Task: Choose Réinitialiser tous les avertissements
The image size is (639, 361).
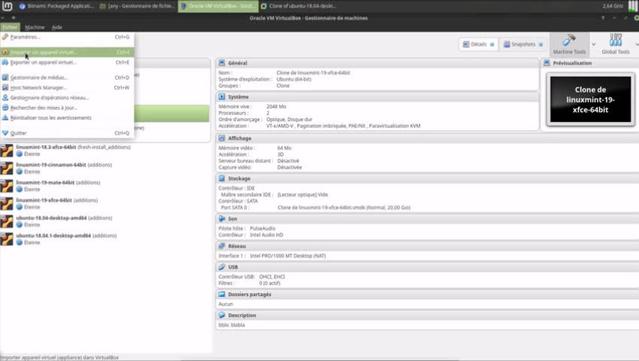Action: tap(67, 118)
